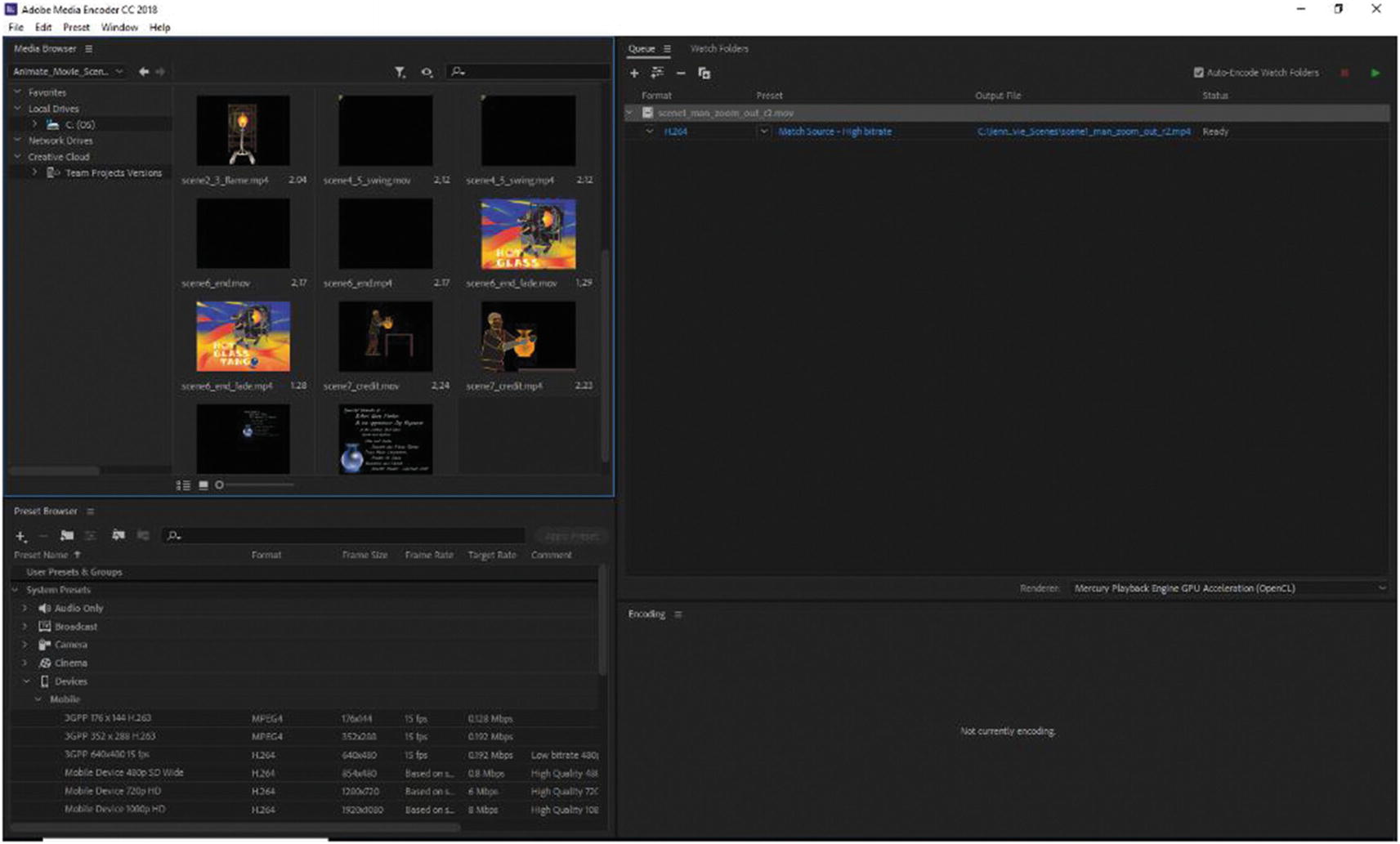Switch Media Browser to list view icon

click(183, 485)
